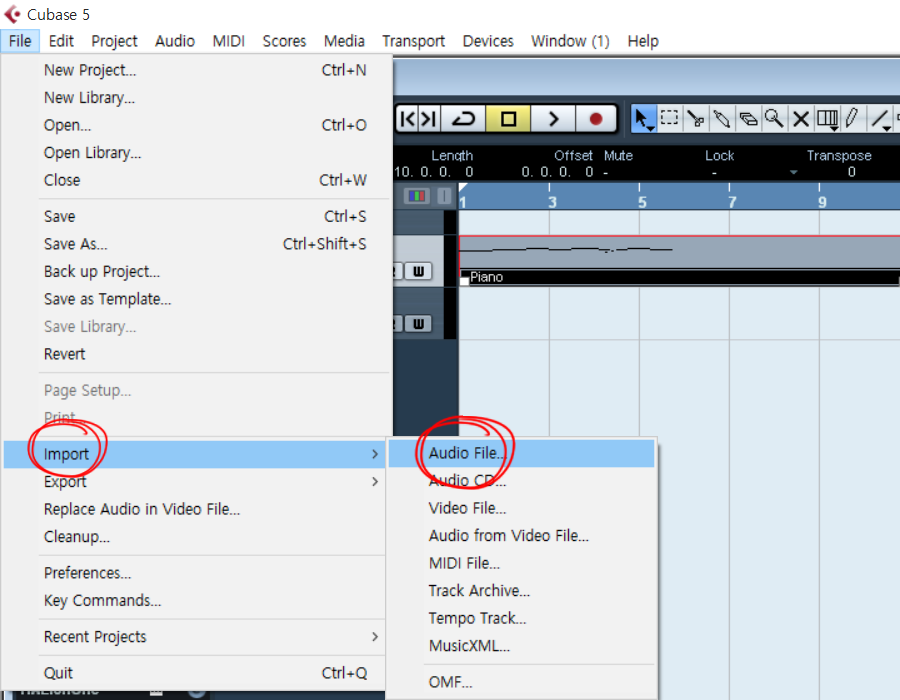Select the Zoom magnifier tool

[774, 119]
